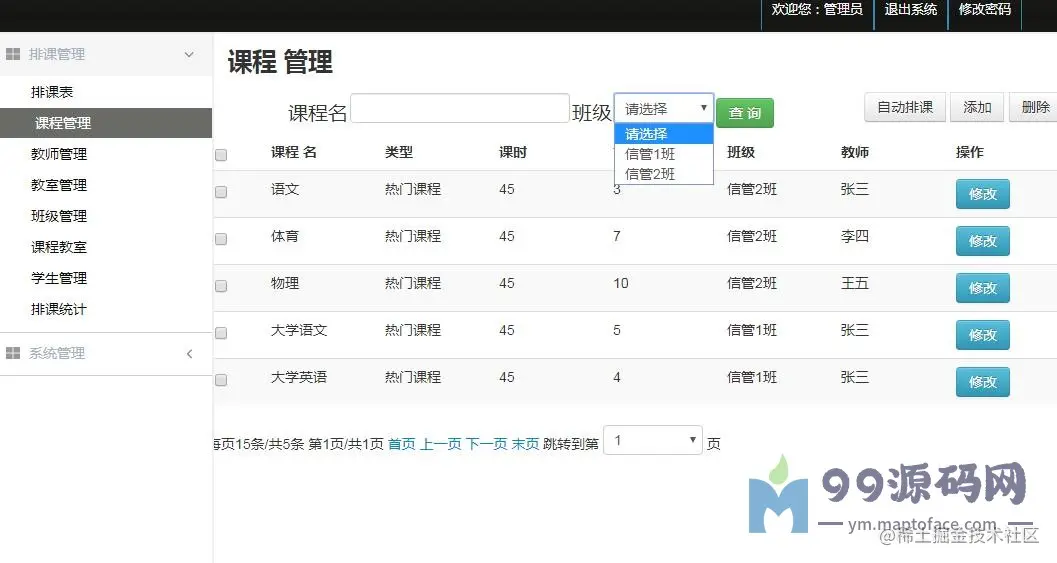Open 教室管理 sidebar entry
This screenshot has width=1057, height=563.
click(x=59, y=185)
